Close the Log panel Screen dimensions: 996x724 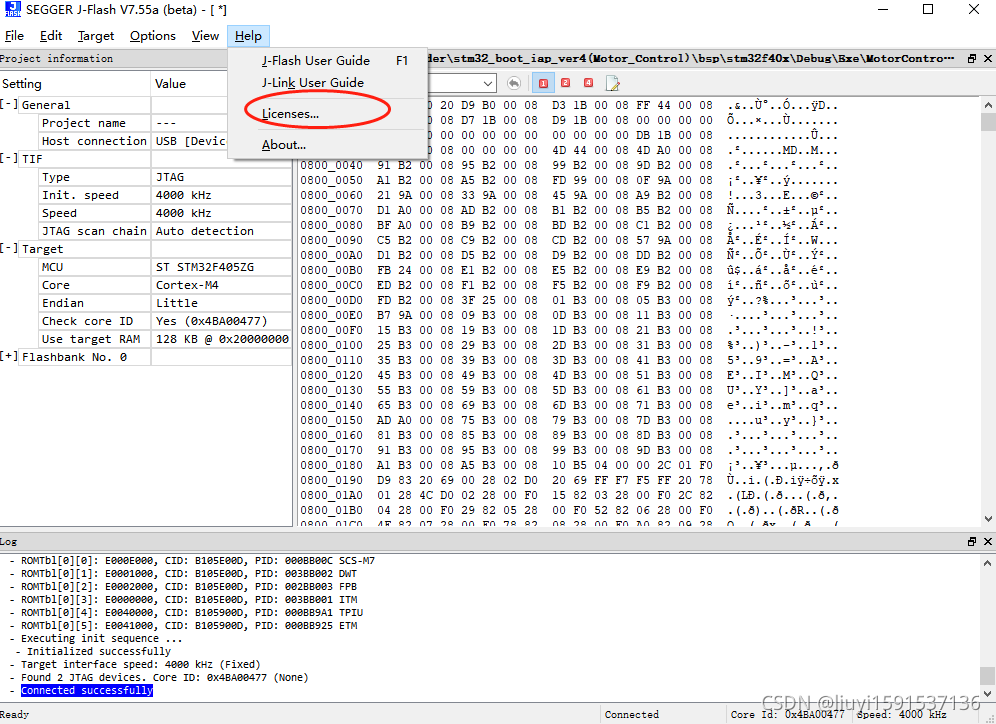tap(988, 541)
